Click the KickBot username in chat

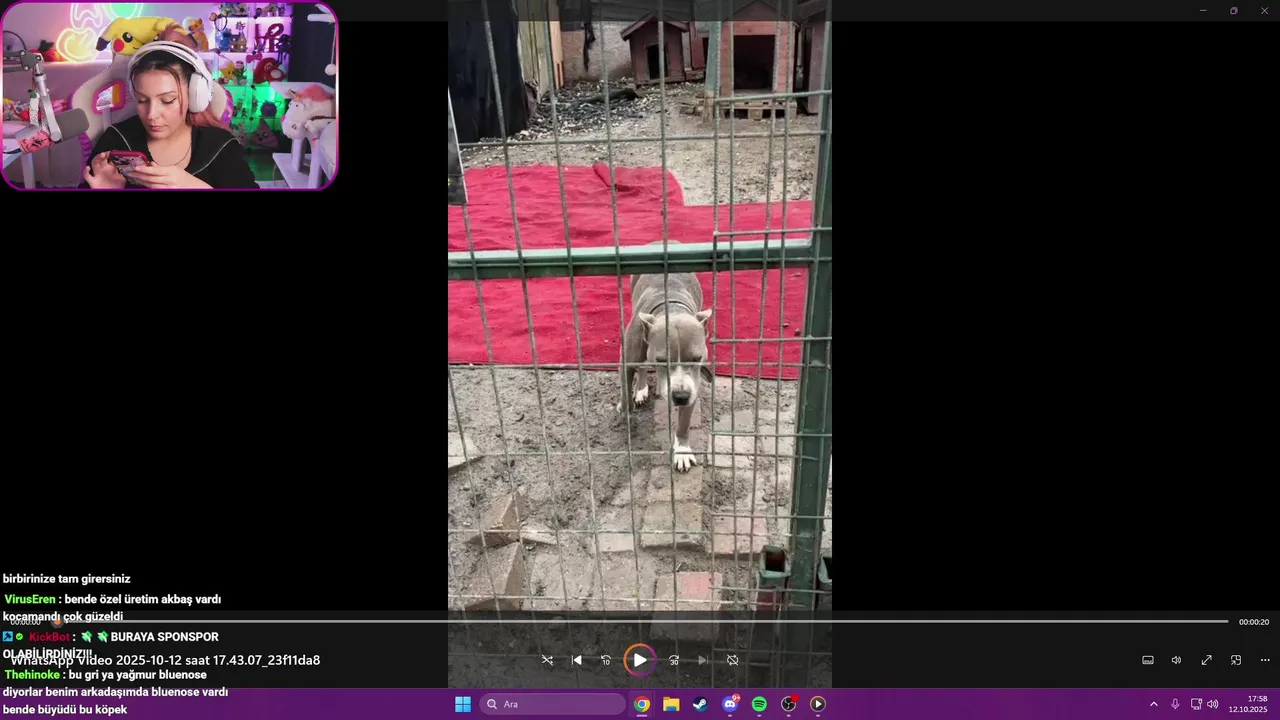49,637
